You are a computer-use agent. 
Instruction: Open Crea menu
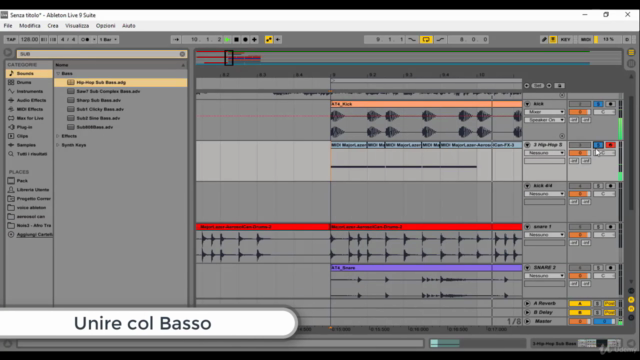(53, 26)
